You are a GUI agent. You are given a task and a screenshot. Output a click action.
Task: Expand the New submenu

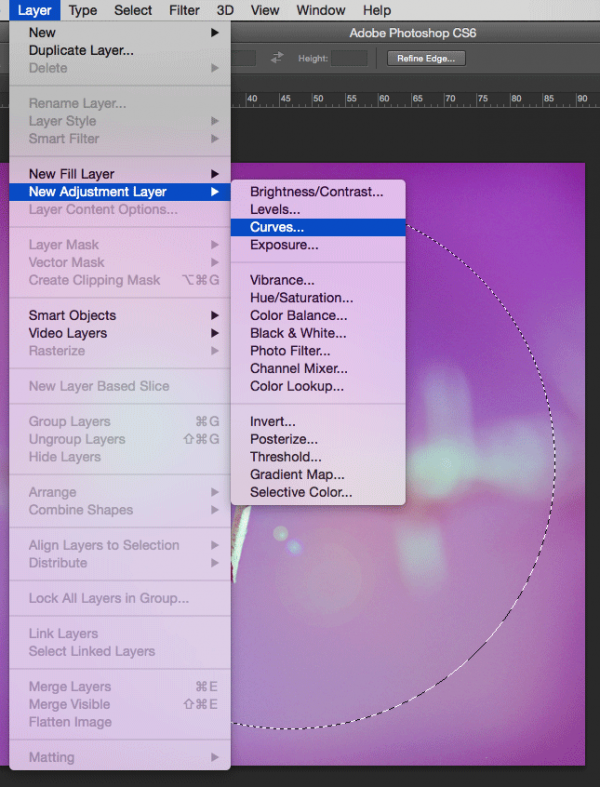(120, 33)
